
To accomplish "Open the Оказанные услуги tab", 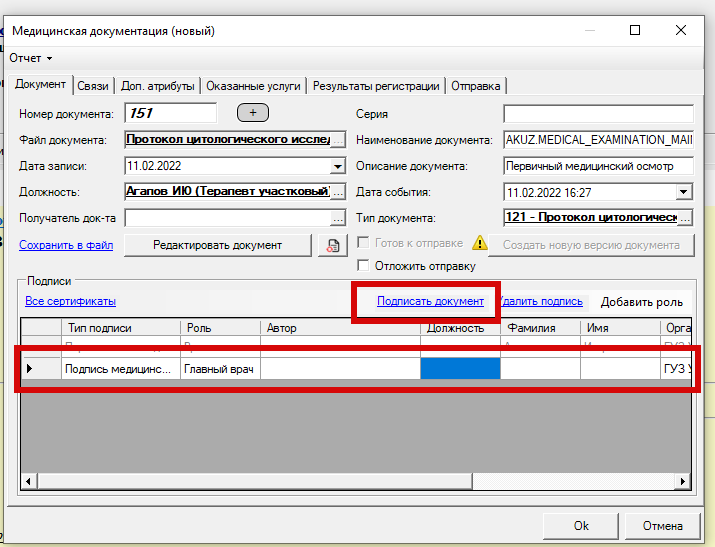I will pyautogui.click(x=254, y=86).
